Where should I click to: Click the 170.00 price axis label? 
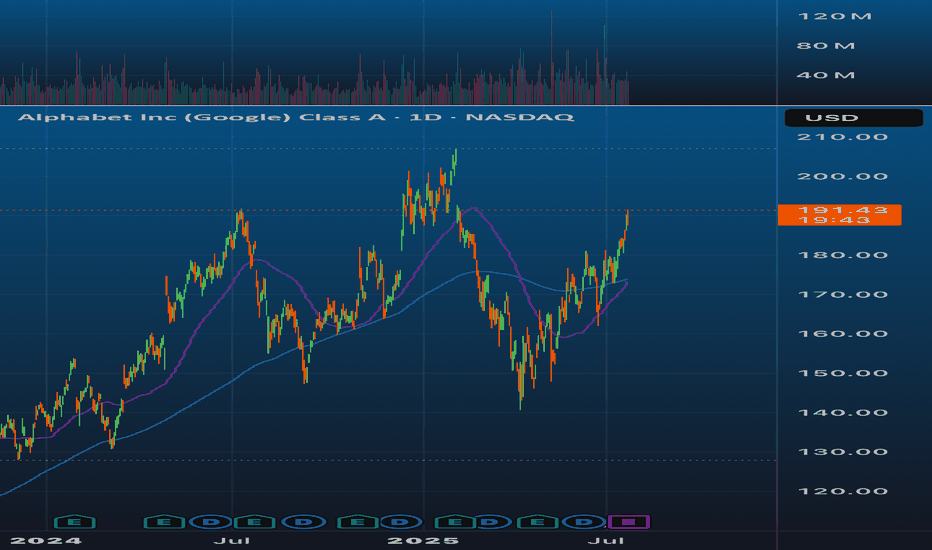click(x=842, y=294)
